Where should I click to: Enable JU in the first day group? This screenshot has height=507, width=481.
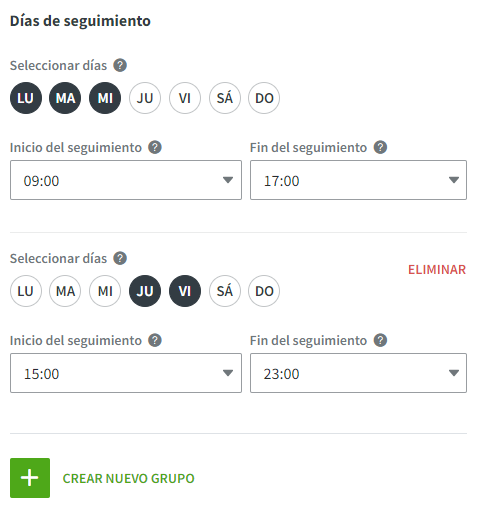click(145, 98)
